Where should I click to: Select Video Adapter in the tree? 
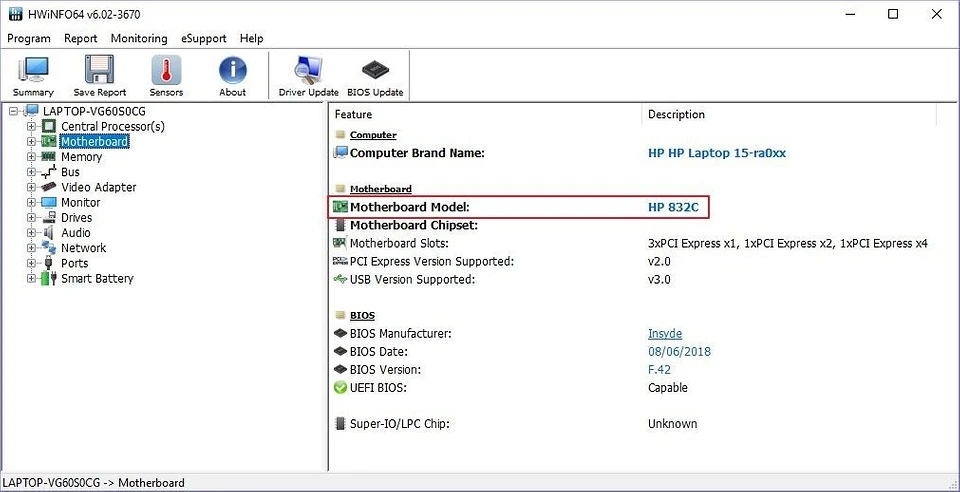[x=98, y=187]
